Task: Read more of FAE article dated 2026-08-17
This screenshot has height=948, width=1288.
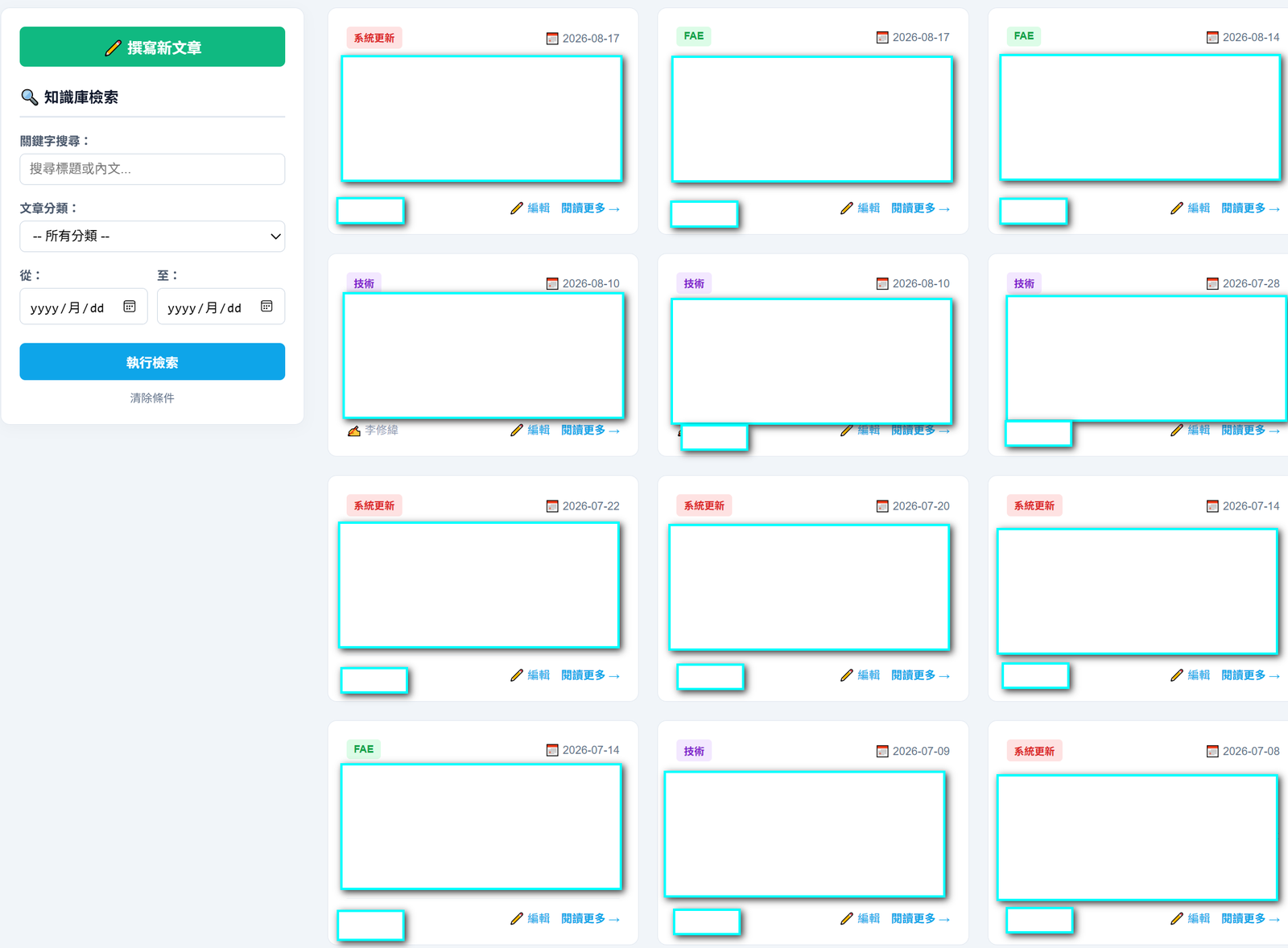Action: coord(920,208)
